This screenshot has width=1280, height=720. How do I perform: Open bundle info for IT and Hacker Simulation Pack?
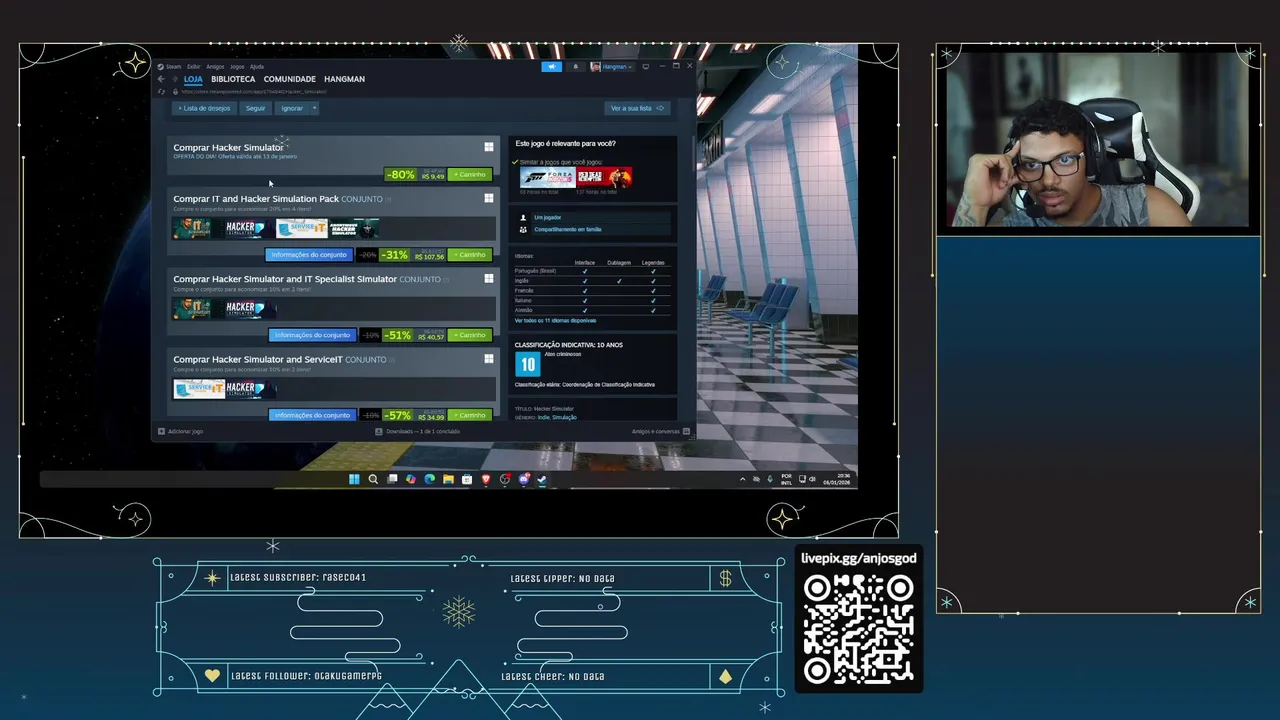click(310, 254)
